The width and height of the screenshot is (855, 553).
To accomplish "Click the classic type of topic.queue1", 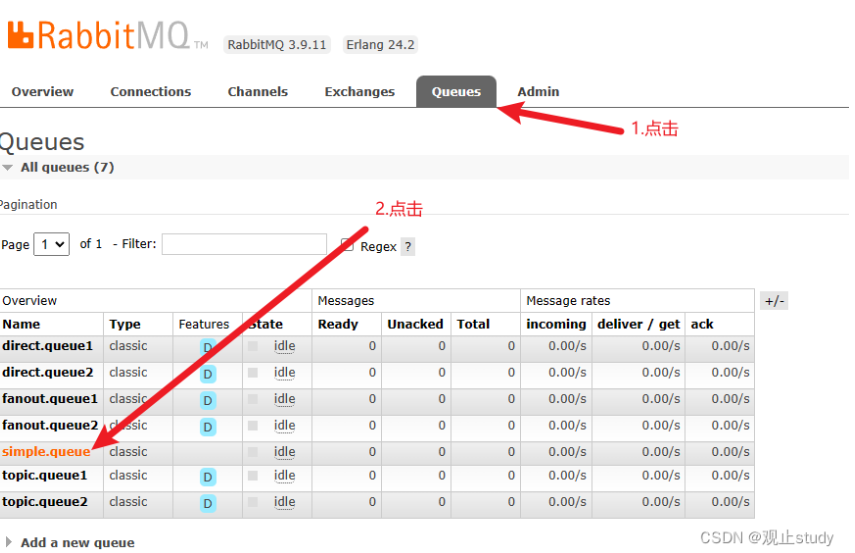I will coord(128,476).
